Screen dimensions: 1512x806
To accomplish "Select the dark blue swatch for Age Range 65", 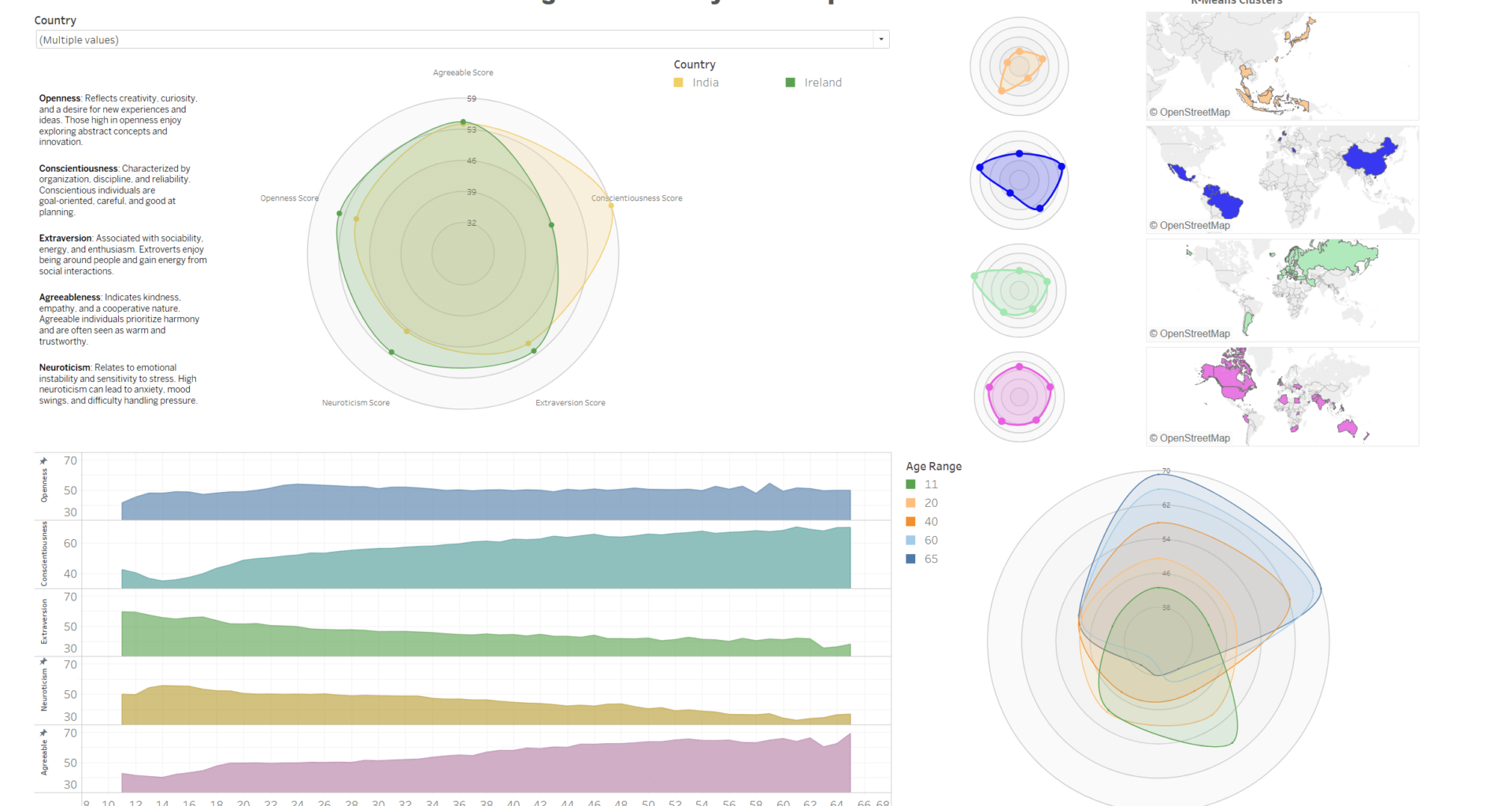I will pyautogui.click(x=911, y=559).
